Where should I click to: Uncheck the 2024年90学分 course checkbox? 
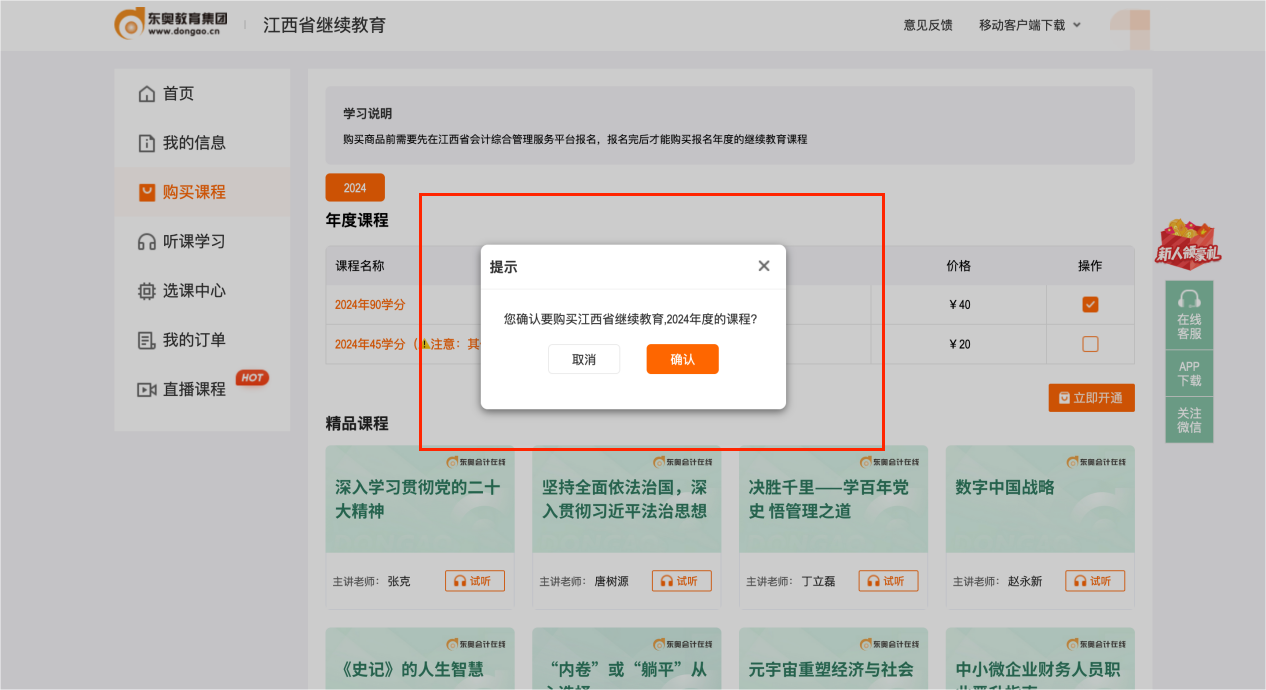[1090, 303]
